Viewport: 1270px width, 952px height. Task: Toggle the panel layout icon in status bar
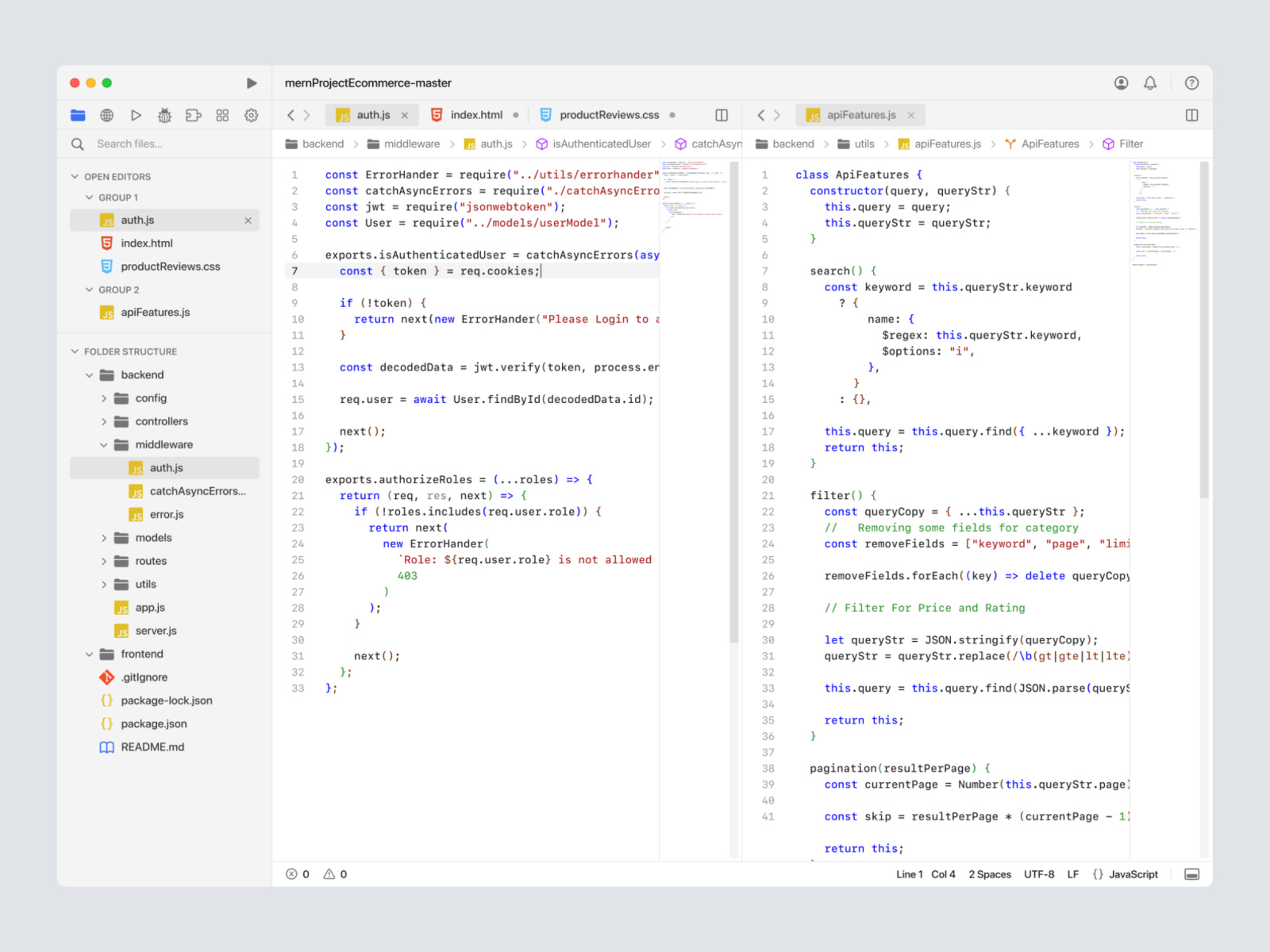pos(1191,874)
